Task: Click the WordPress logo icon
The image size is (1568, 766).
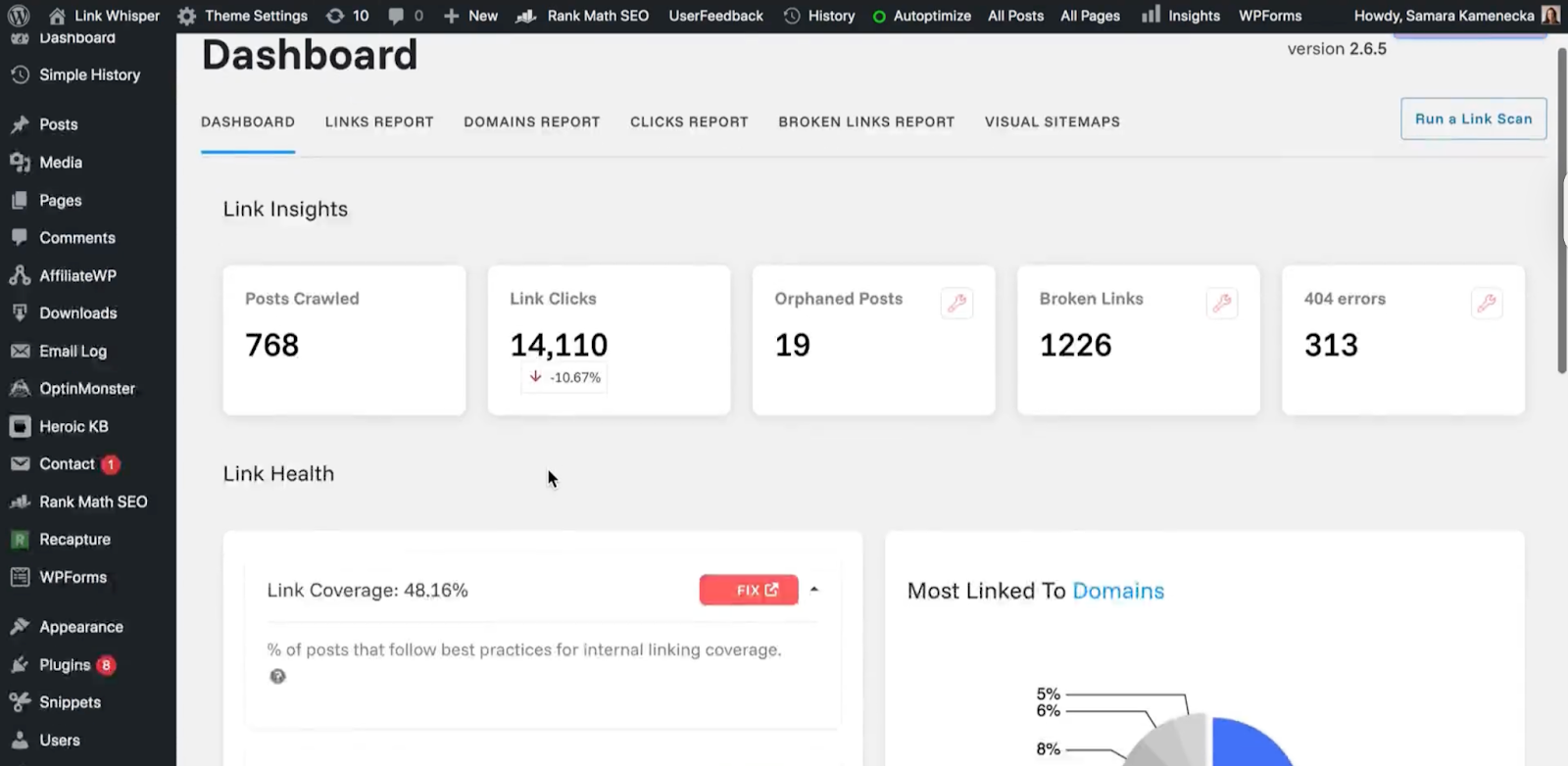Action: (x=19, y=16)
